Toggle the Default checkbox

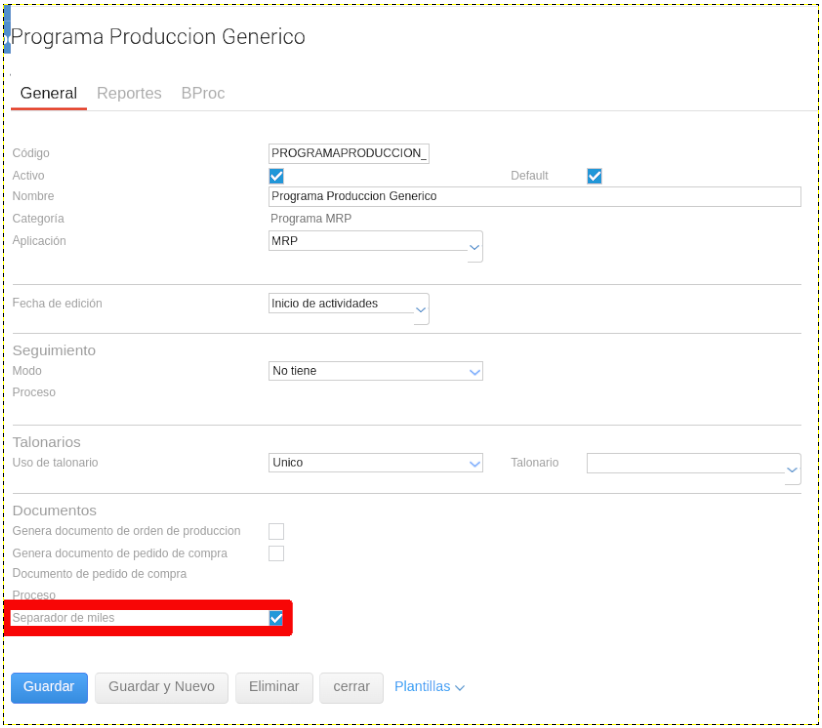(x=594, y=176)
